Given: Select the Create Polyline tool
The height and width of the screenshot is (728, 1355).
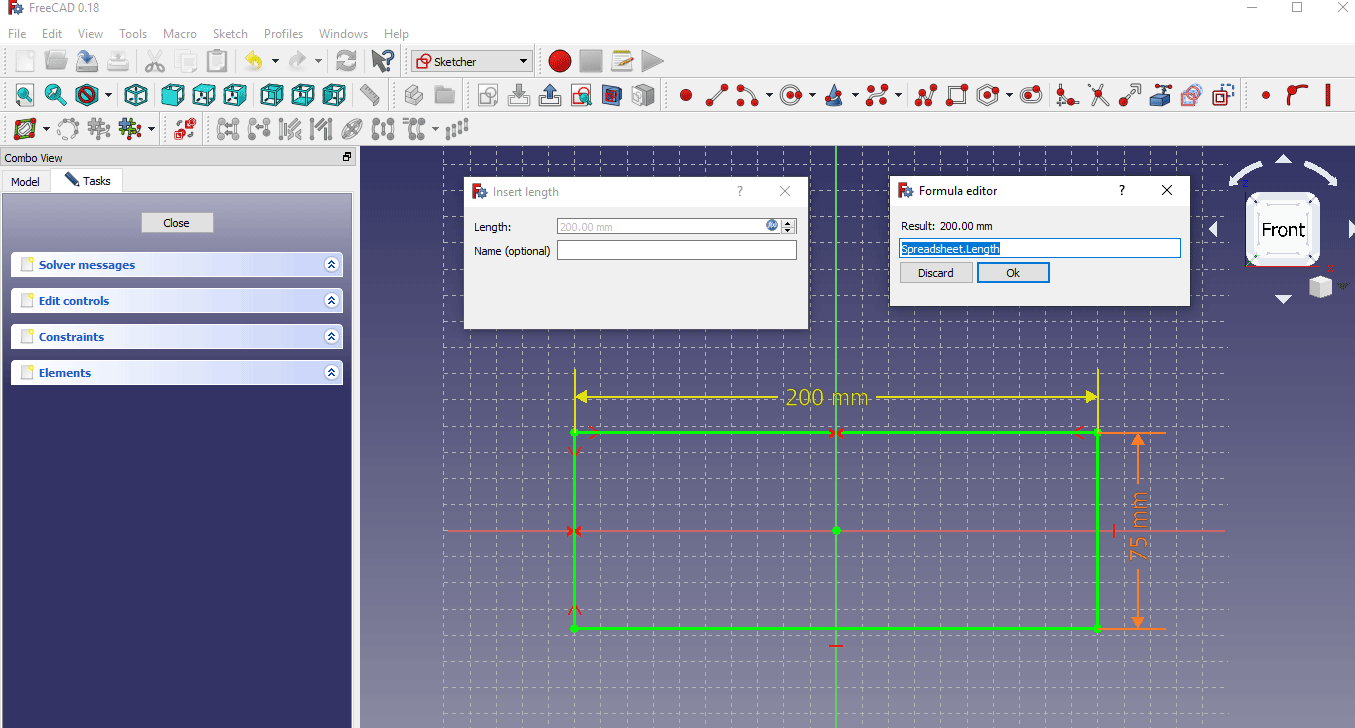Looking at the screenshot, I should click(926, 95).
